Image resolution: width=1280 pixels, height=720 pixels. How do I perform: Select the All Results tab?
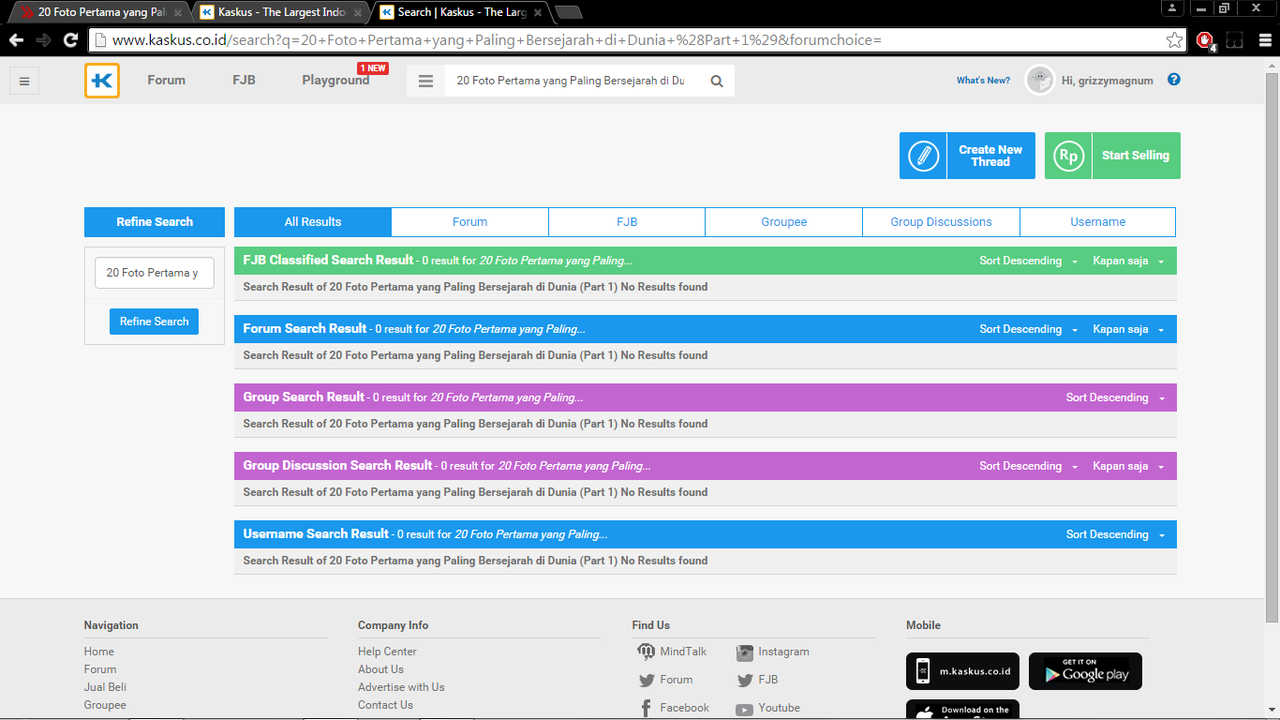pyautogui.click(x=313, y=222)
